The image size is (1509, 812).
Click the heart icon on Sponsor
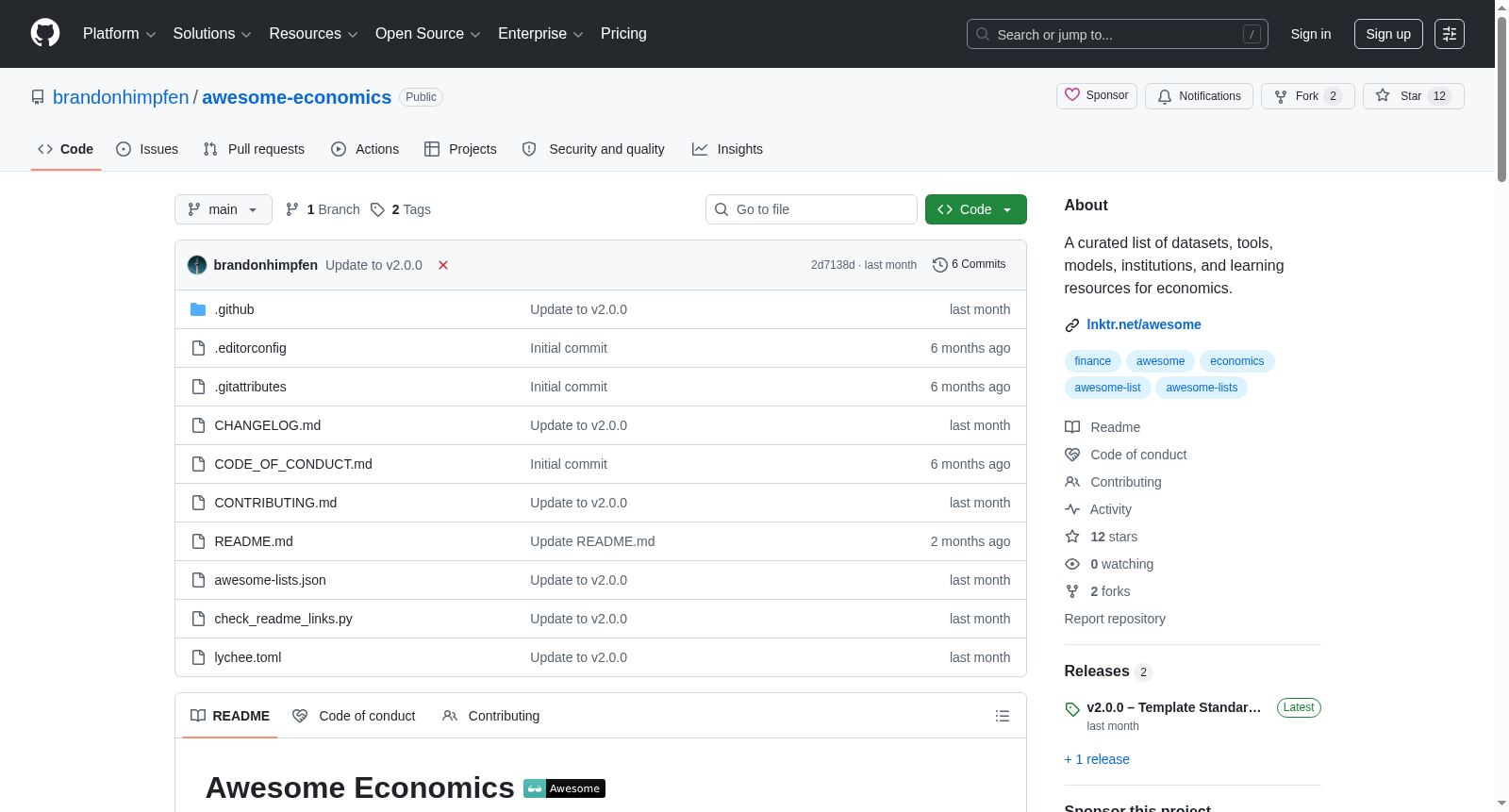[x=1072, y=95]
